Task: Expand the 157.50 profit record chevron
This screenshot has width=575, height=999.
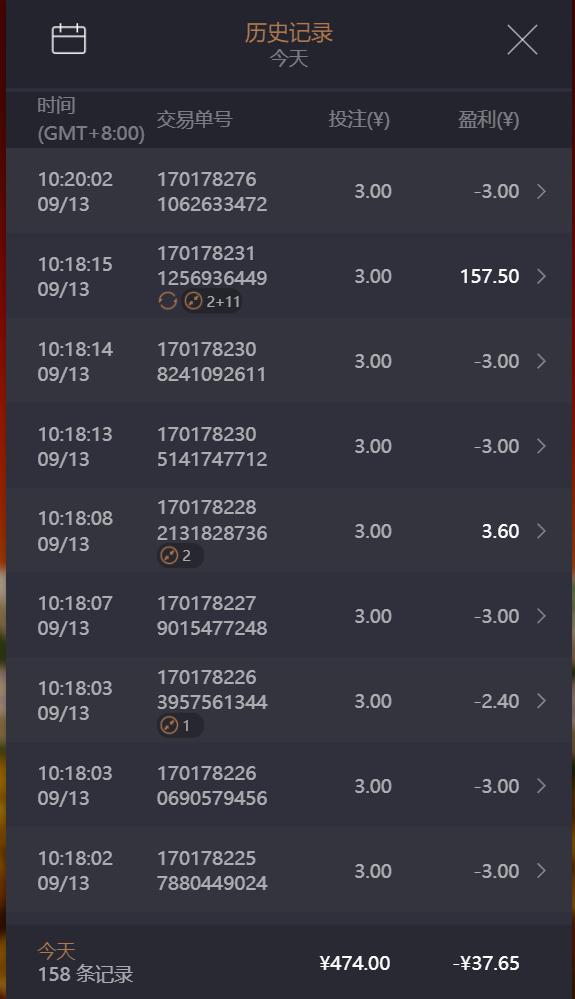Action: [x=541, y=276]
